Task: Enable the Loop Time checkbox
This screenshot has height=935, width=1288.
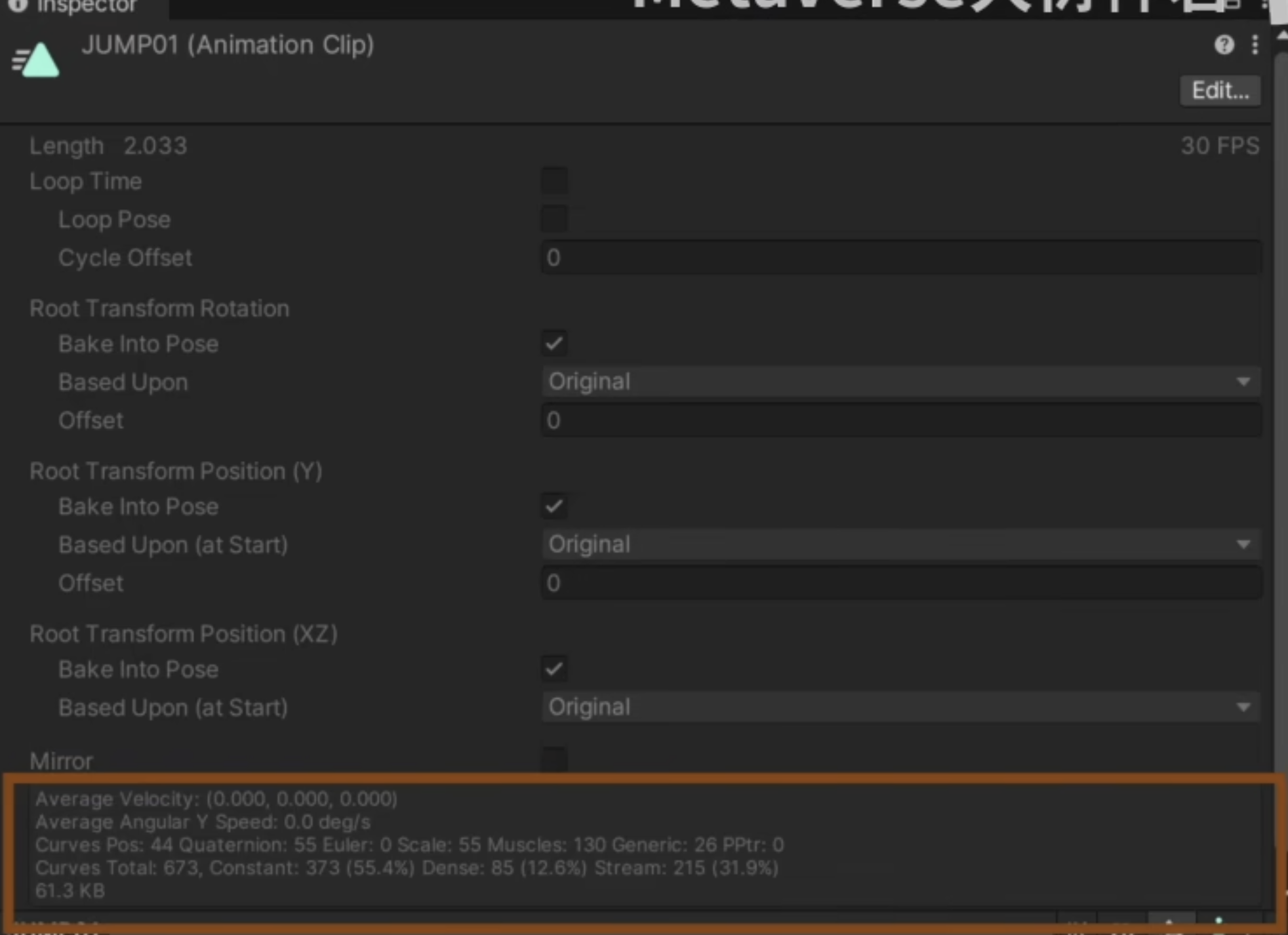Action: coord(554,181)
